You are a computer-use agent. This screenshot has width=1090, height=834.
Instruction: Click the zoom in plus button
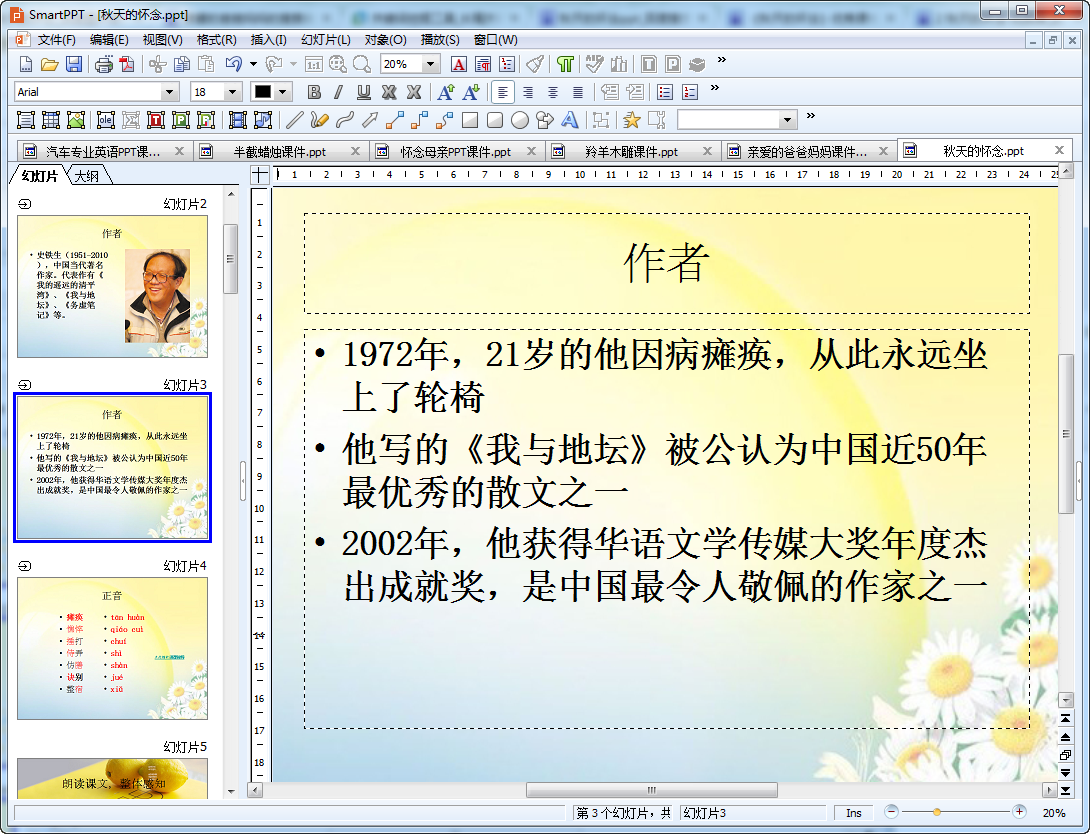coord(1019,812)
